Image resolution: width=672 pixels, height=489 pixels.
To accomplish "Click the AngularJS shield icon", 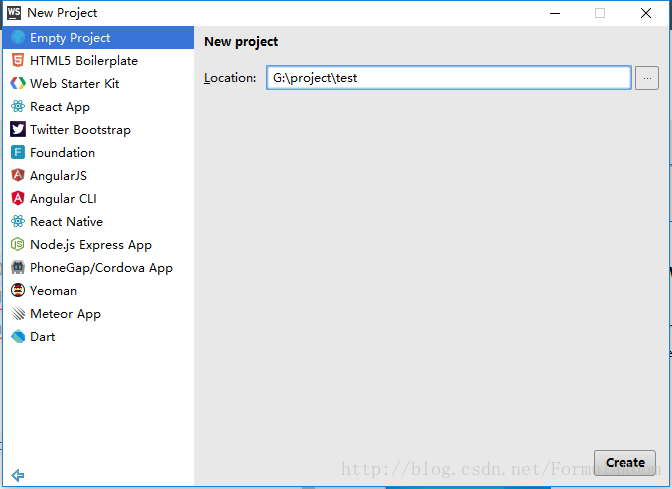I will (18, 175).
